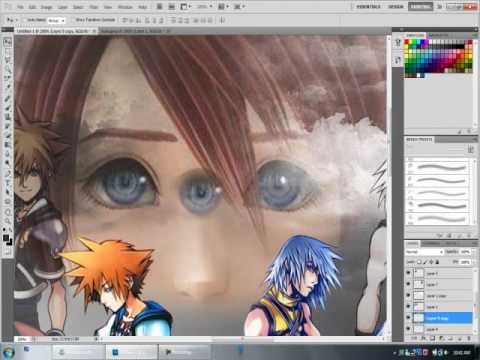Switch to the second document tab
Screen dimensions: 480x360
click(x=135, y=31)
